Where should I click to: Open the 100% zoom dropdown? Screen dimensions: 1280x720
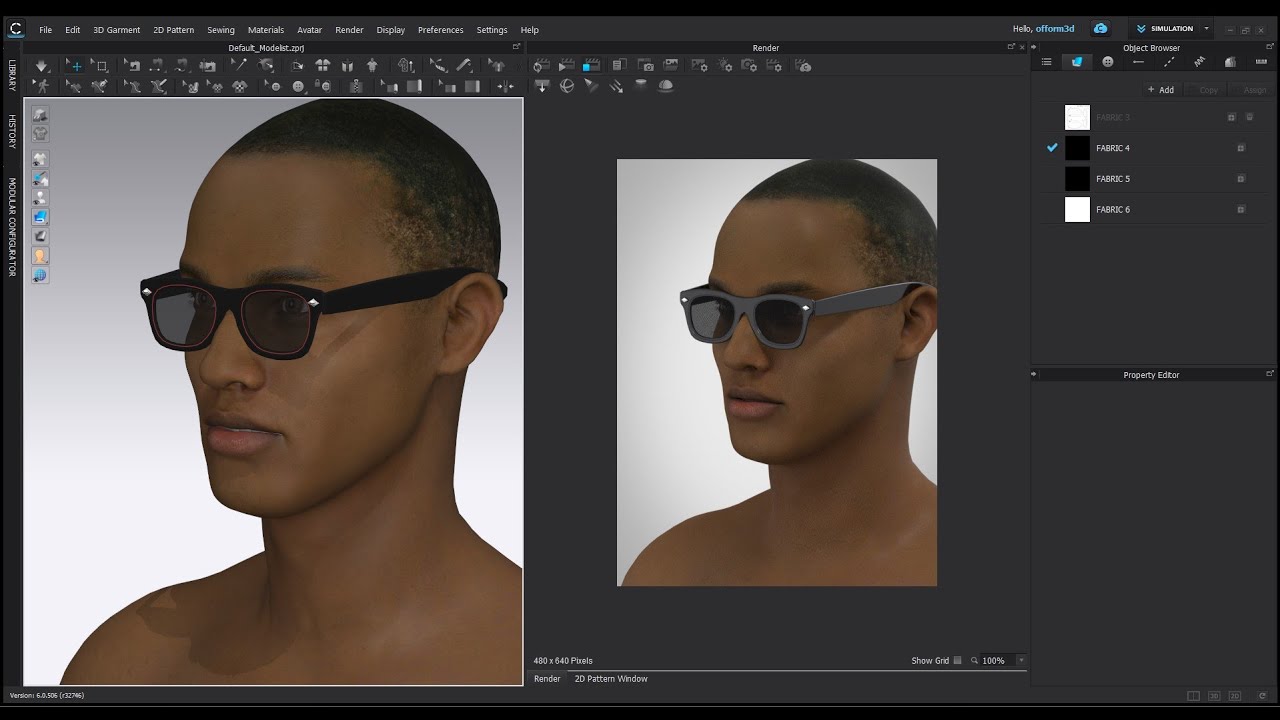pos(1020,660)
